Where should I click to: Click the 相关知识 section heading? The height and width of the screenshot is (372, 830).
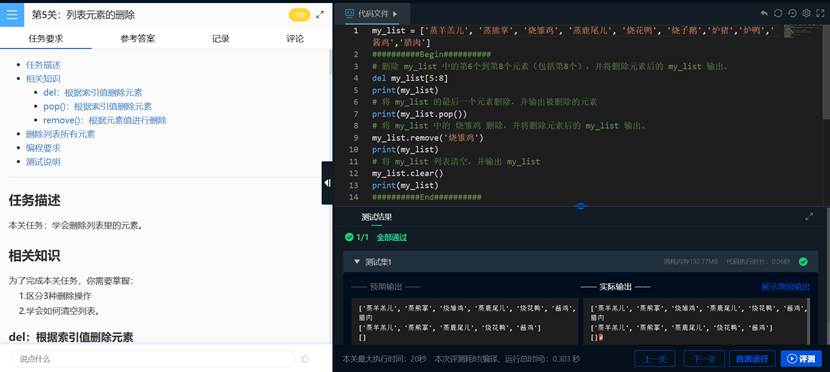(x=34, y=256)
